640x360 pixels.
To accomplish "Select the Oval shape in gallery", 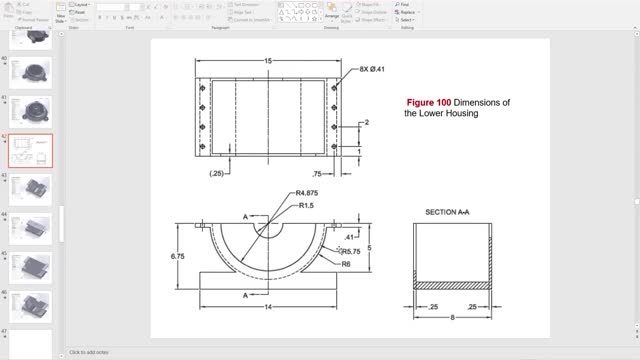I will pos(308,5).
